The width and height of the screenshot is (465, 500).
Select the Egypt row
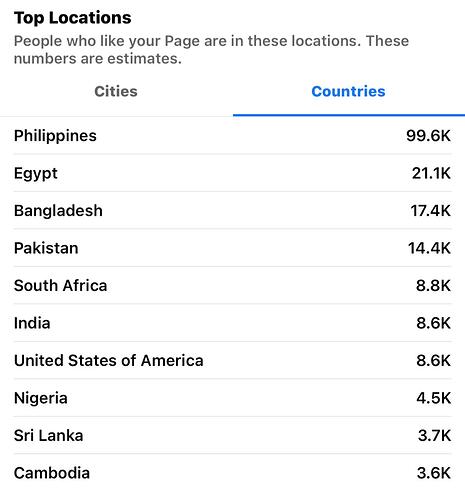pyautogui.click(x=232, y=173)
